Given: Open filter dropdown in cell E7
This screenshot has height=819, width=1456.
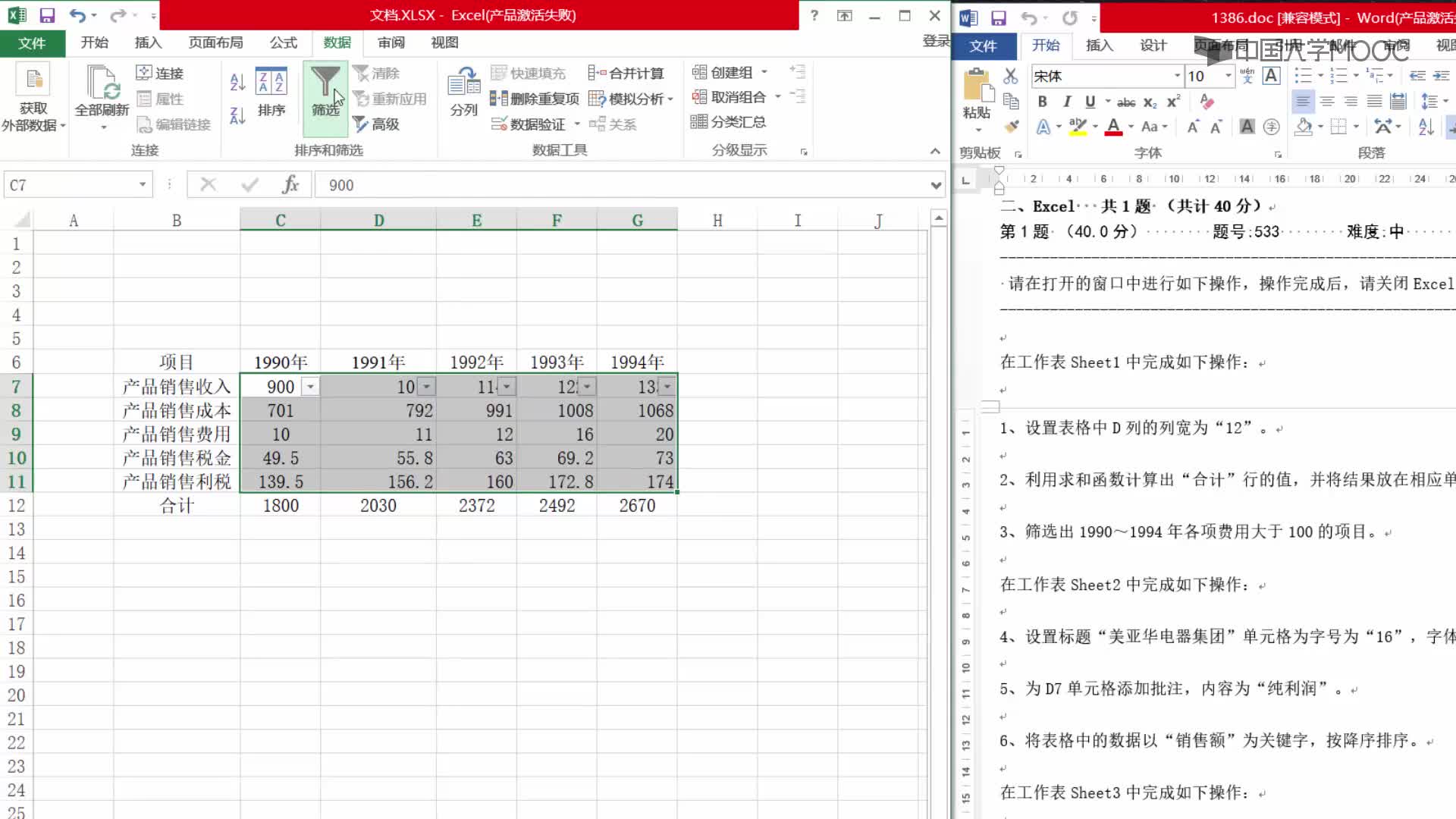Looking at the screenshot, I should 507,387.
